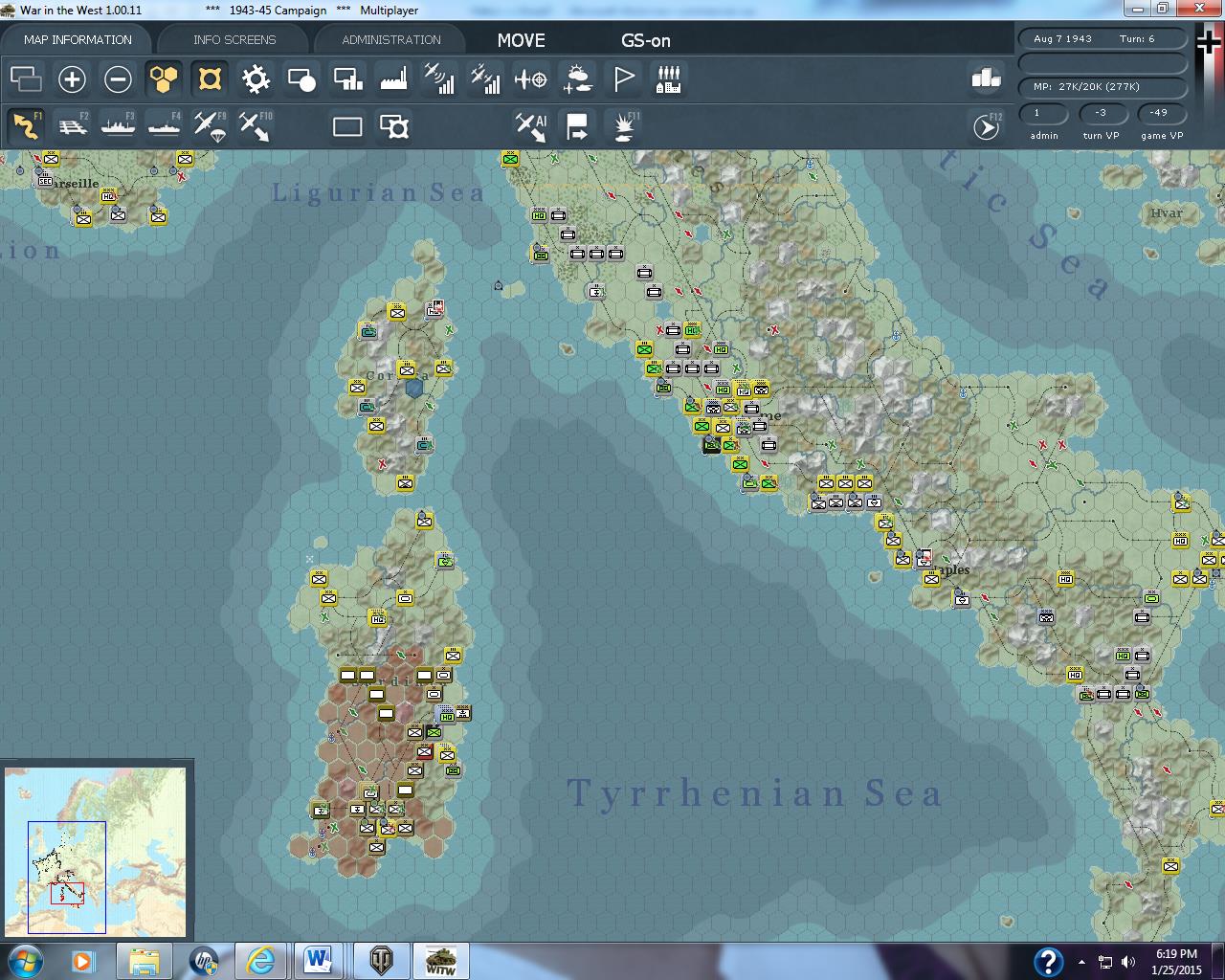
Task: Toggle the gear-shaped map overlay icon
Action: pos(256,78)
